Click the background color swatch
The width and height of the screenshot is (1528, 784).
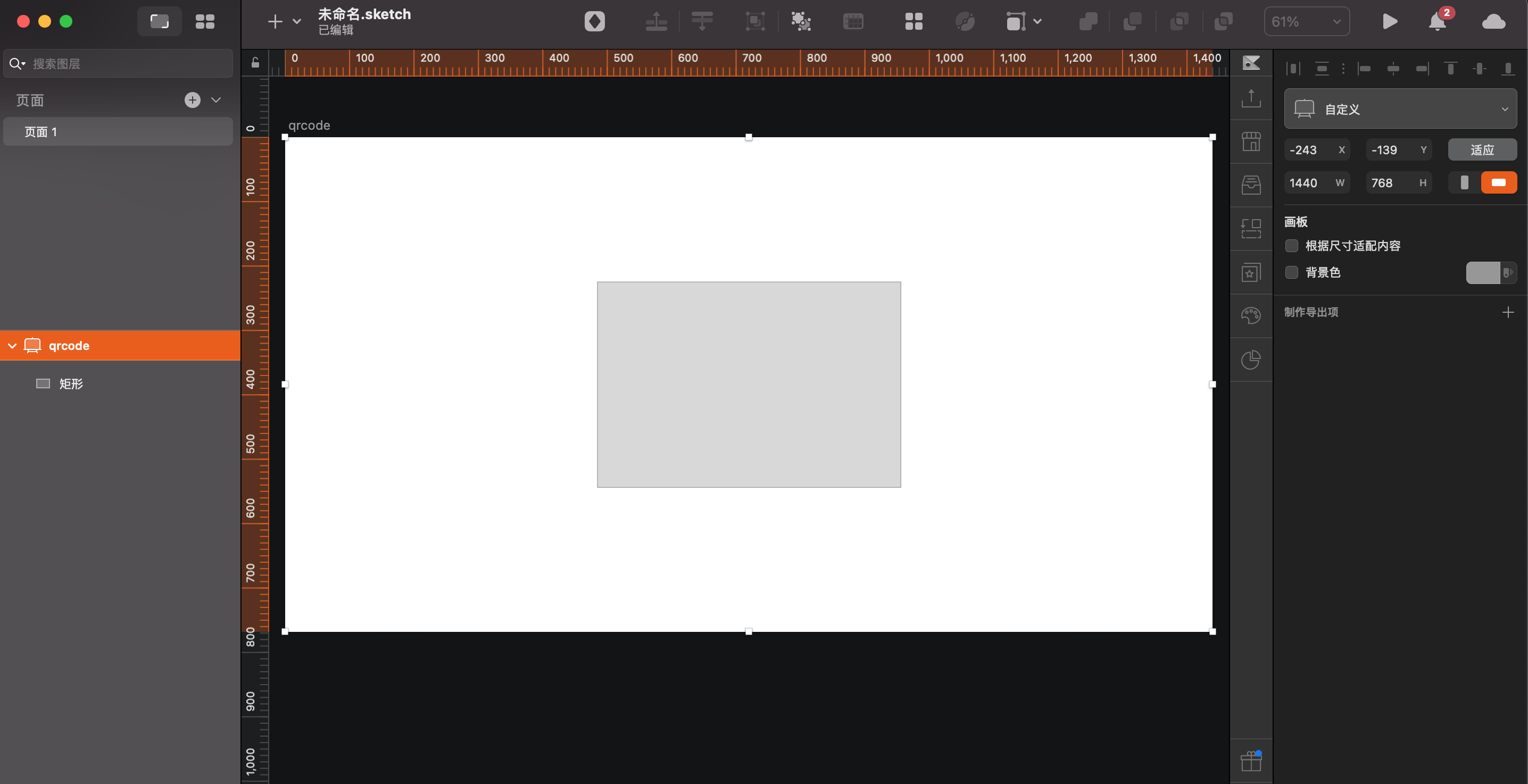(x=1482, y=273)
